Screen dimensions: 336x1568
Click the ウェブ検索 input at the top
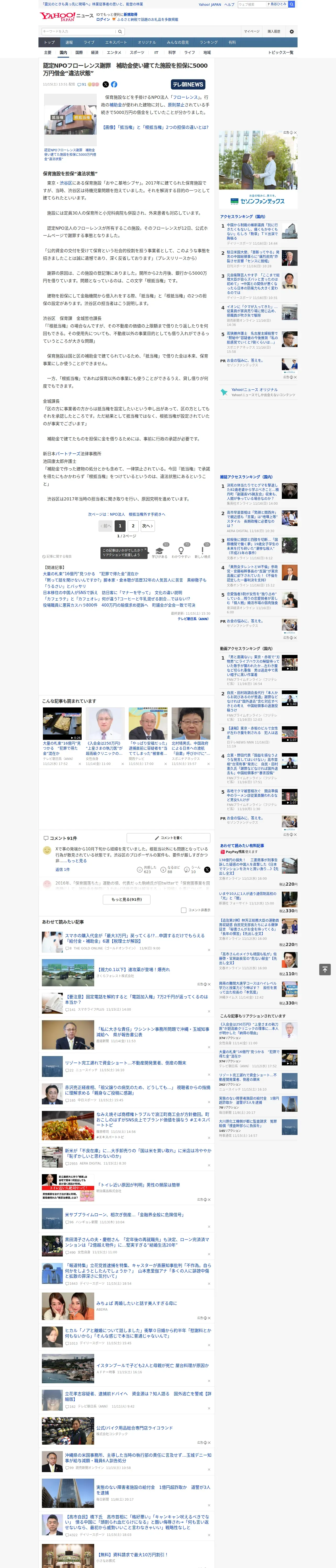click(x=252, y=4)
